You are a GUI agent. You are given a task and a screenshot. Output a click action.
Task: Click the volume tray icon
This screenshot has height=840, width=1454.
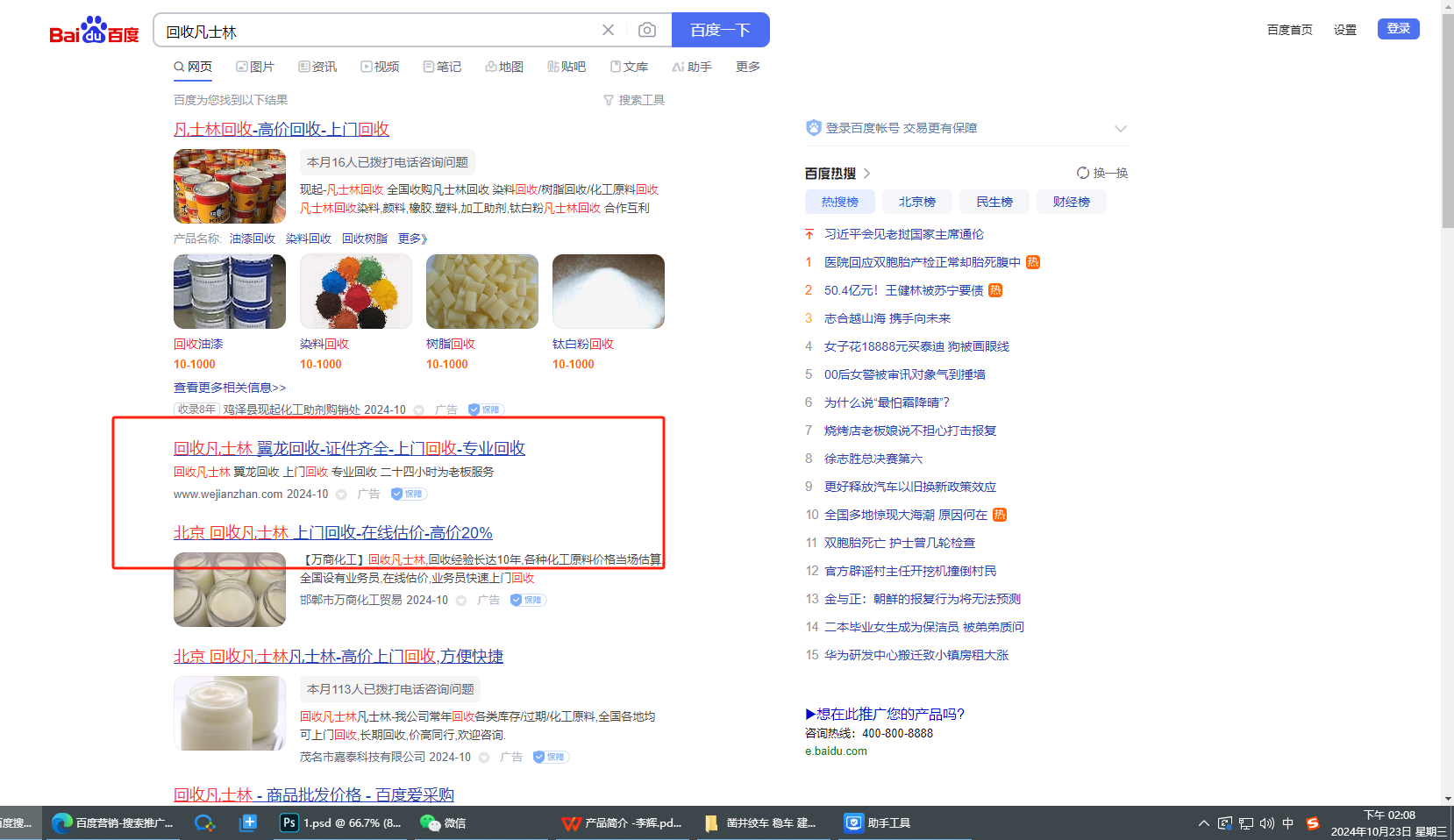coord(1267,822)
